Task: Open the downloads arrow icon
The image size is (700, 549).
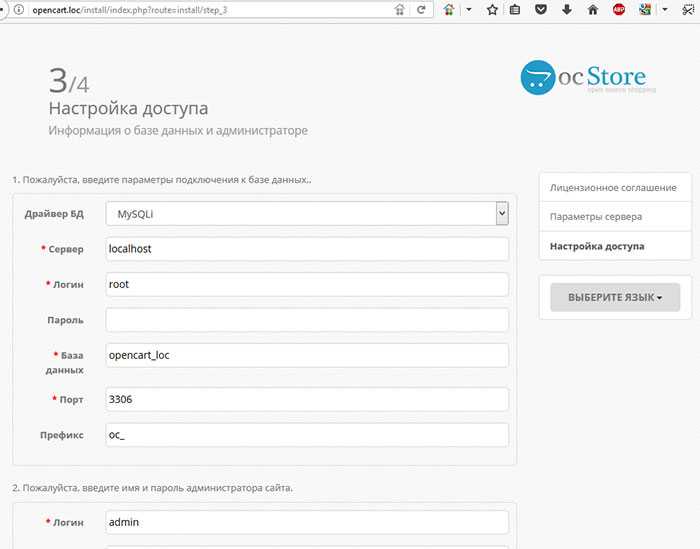Action: point(567,9)
